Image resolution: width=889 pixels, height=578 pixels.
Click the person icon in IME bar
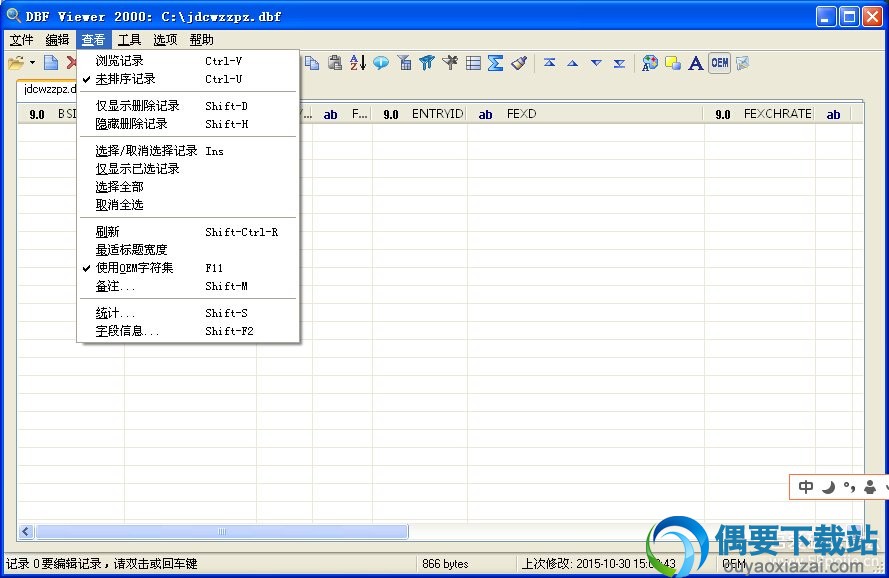pos(870,487)
